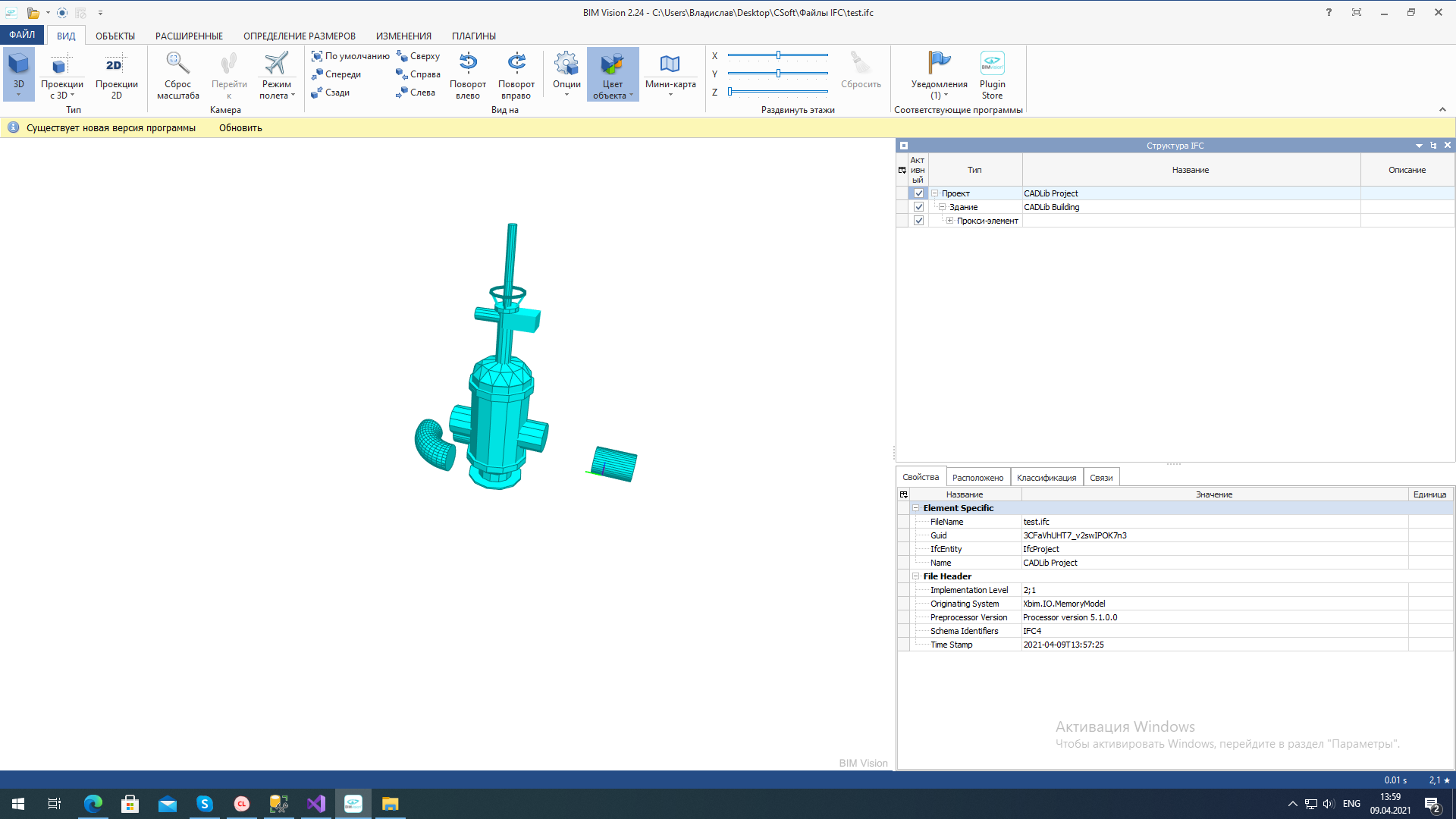Uncheck the Project row active checkbox
The width and height of the screenshot is (1456, 819).
tap(918, 193)
